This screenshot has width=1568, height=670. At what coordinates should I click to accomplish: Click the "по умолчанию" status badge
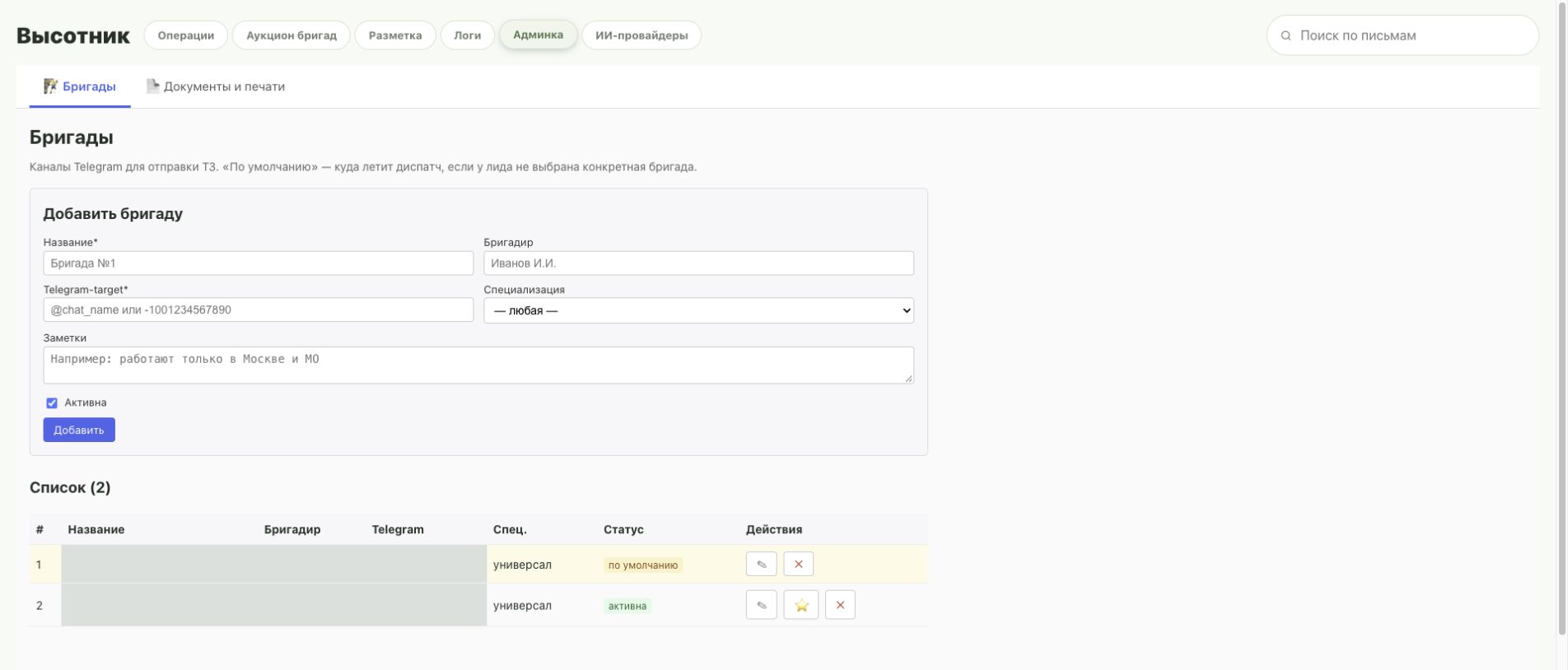pos(643,565)
